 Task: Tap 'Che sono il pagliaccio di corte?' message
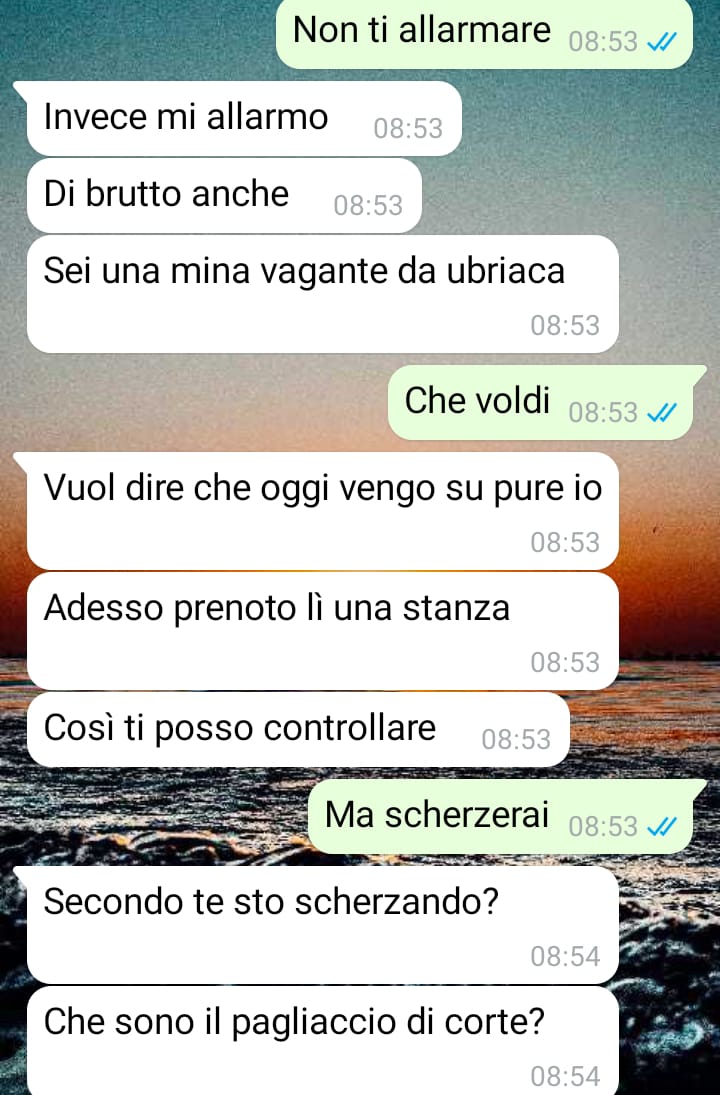click(x=323, y=1041)
